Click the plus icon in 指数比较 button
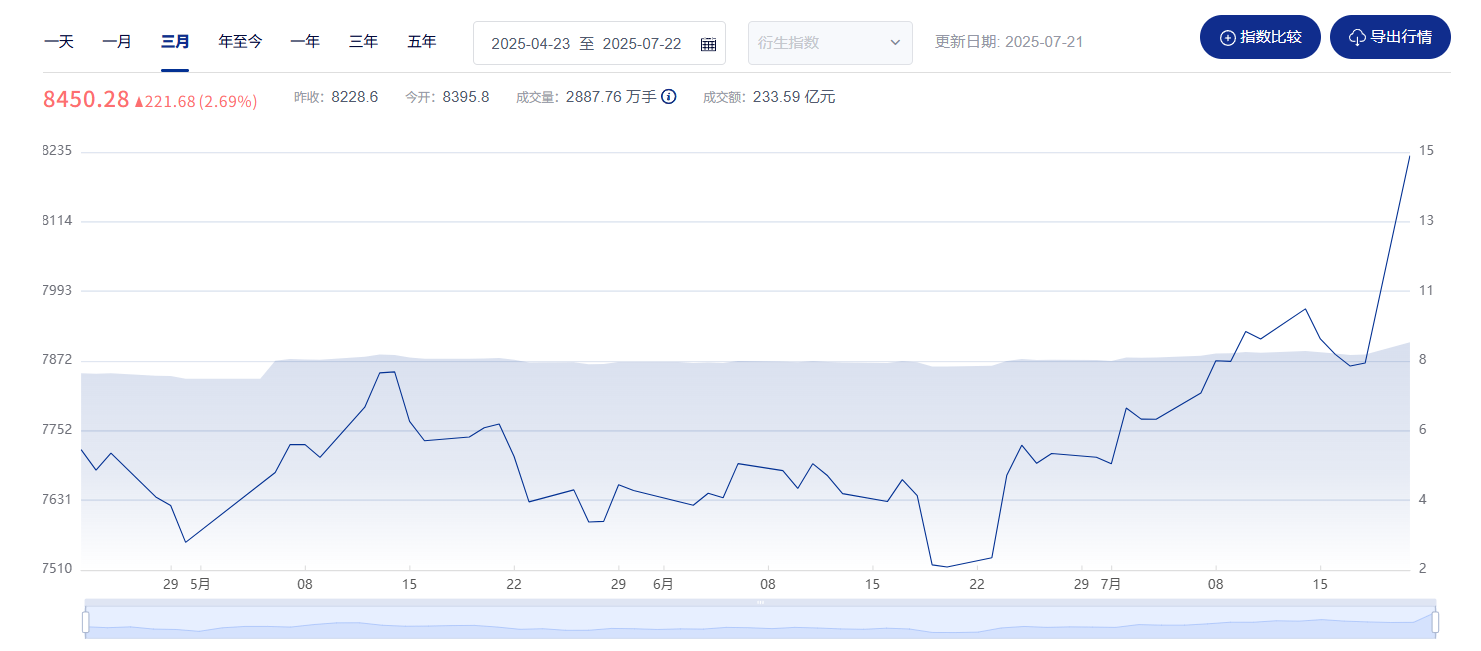The height and width of the screenshot is (651, 1481). pos(1228,38)
